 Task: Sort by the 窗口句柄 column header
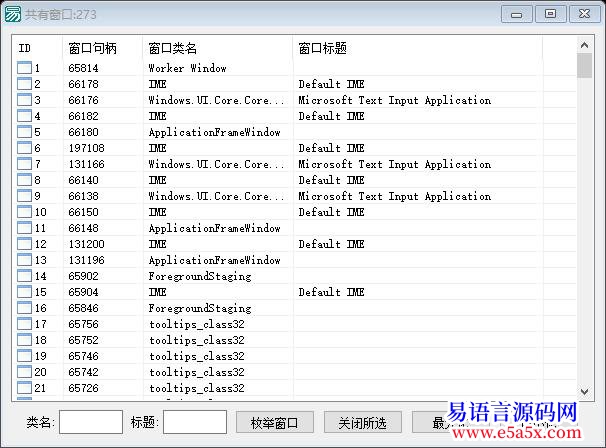click(x=102, y=48)
